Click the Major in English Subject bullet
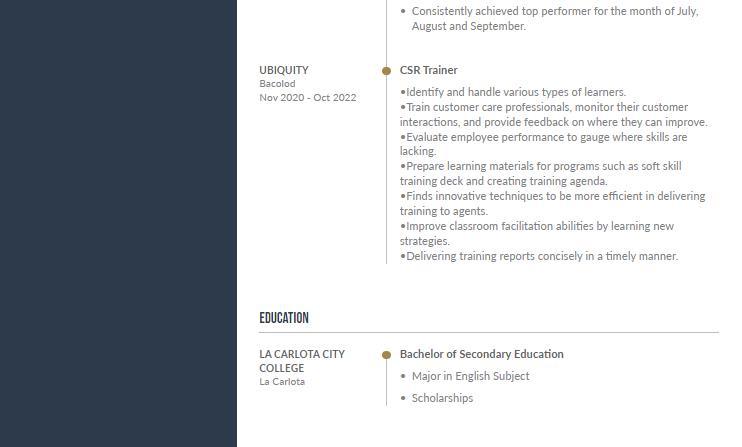 click(x=470, y=376)
